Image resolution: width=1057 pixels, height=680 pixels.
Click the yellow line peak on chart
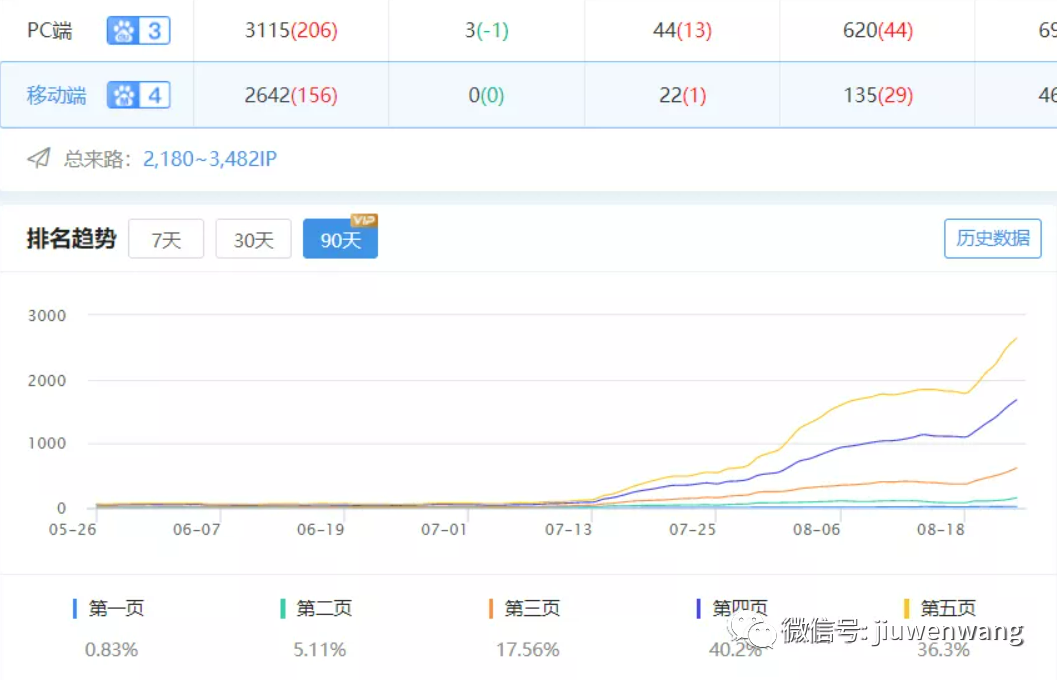[1016, 338]
